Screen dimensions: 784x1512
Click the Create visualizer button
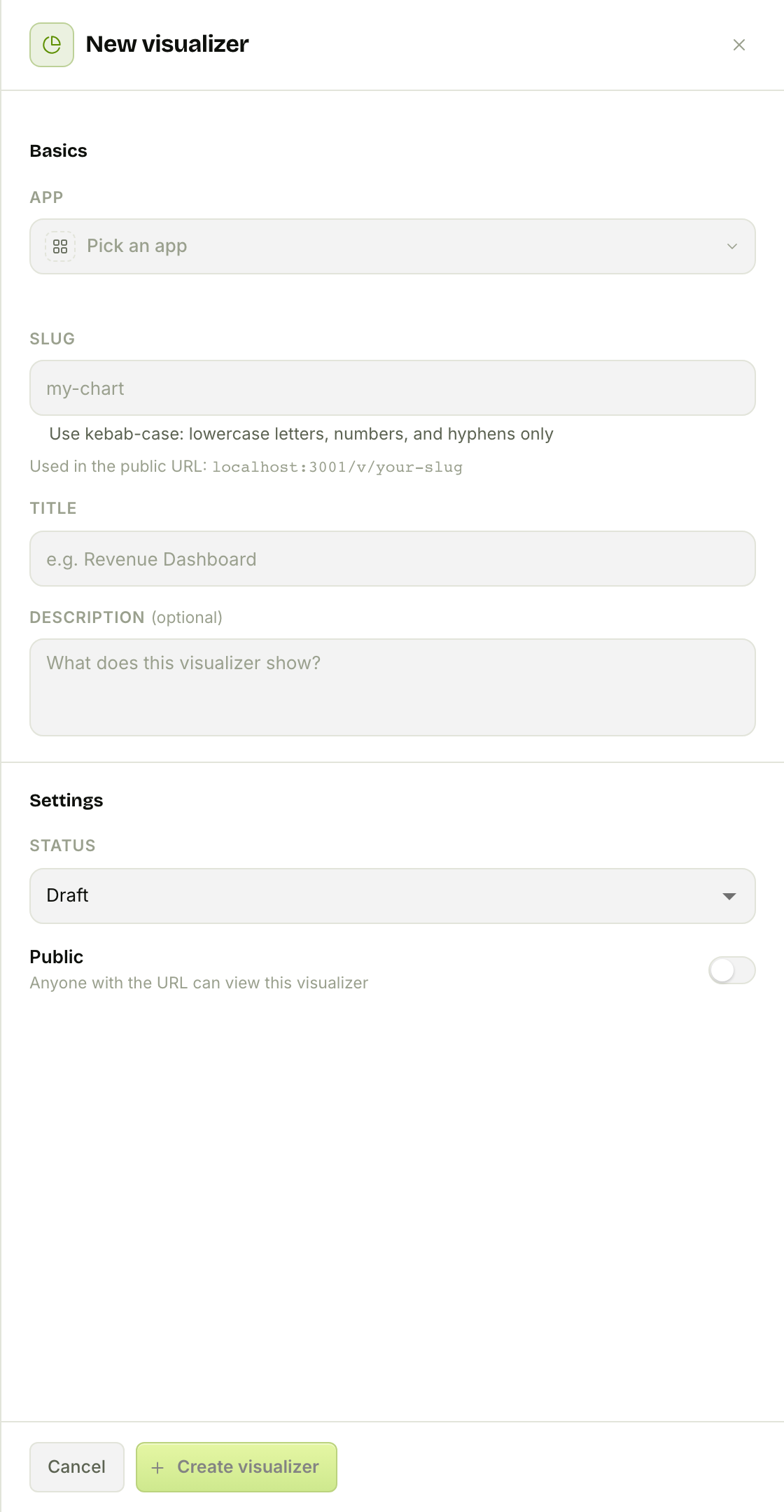[237, 1467]
